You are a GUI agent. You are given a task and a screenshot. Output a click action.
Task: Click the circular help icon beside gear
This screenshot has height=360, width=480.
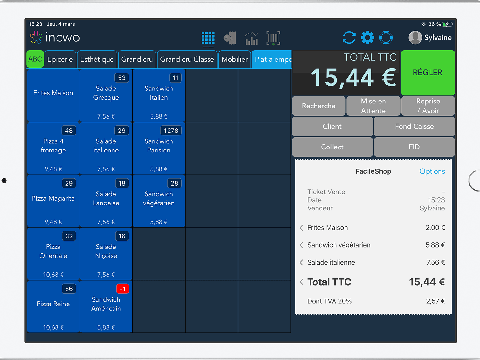(386, 38)
